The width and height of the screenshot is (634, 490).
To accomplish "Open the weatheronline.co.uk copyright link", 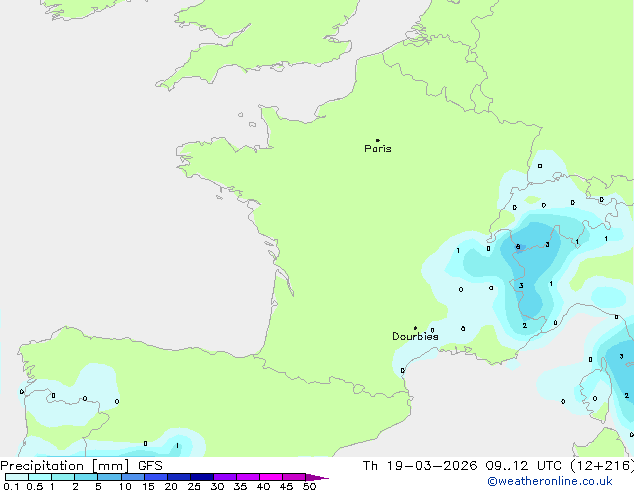I will coord(550,481).
